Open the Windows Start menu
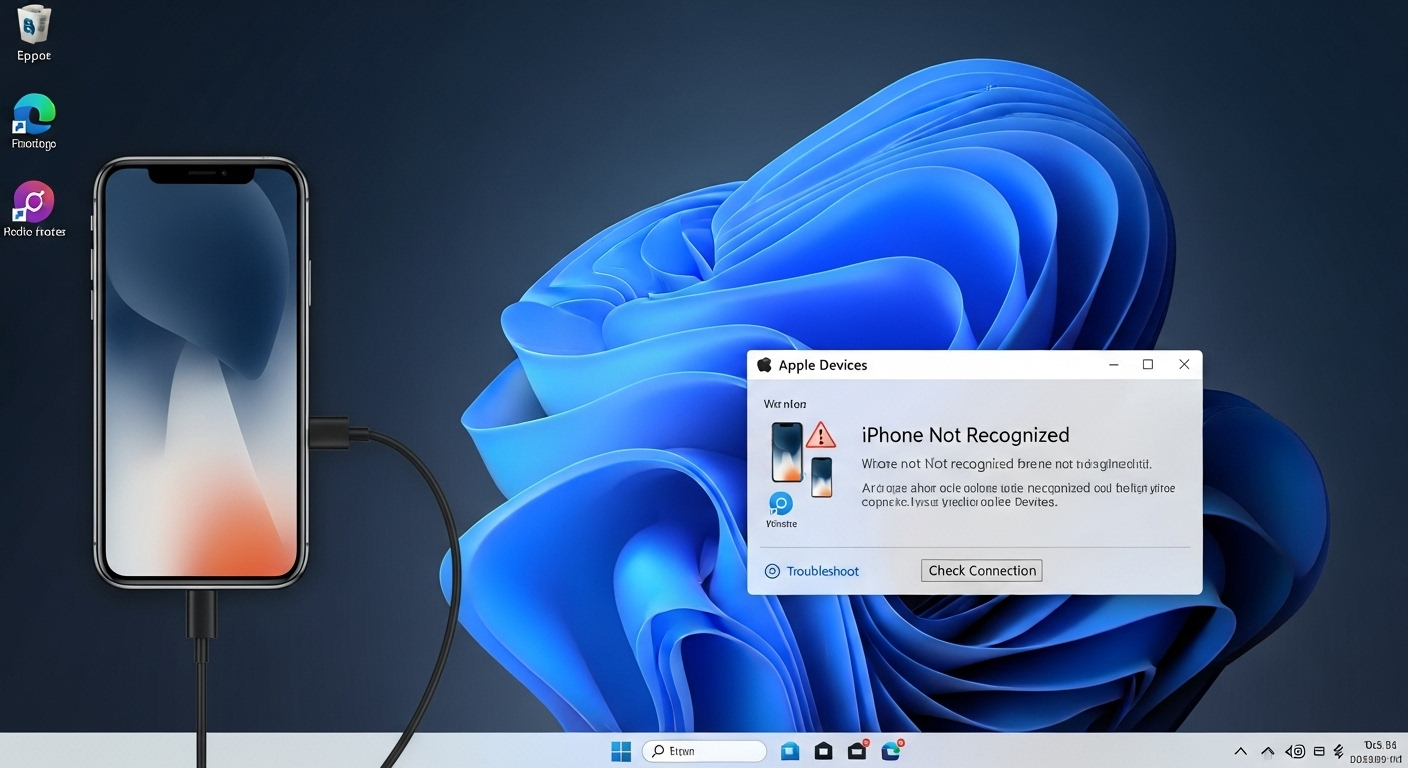 click(x=621, y=751)
